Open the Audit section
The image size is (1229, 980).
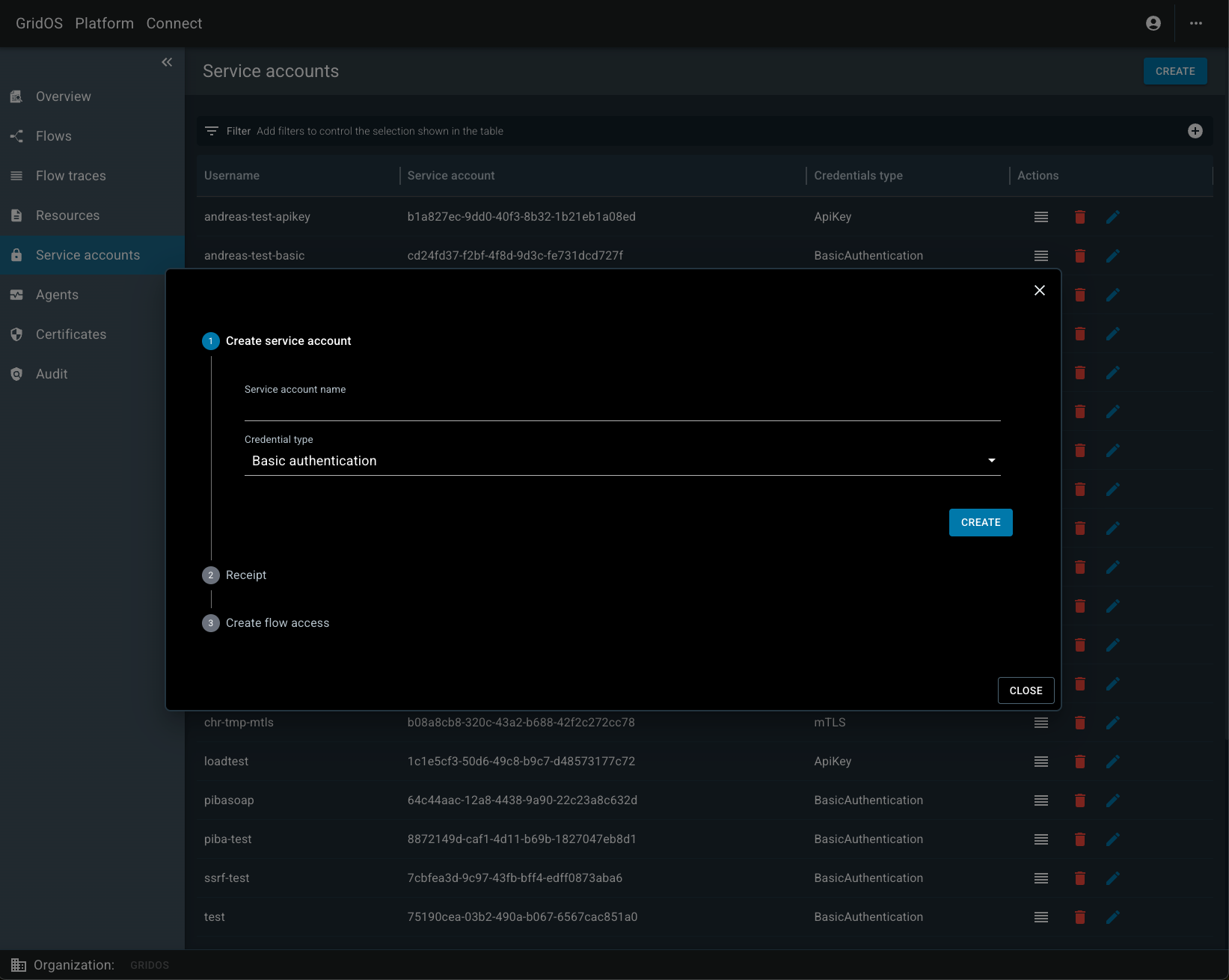(x=51, y=373)
